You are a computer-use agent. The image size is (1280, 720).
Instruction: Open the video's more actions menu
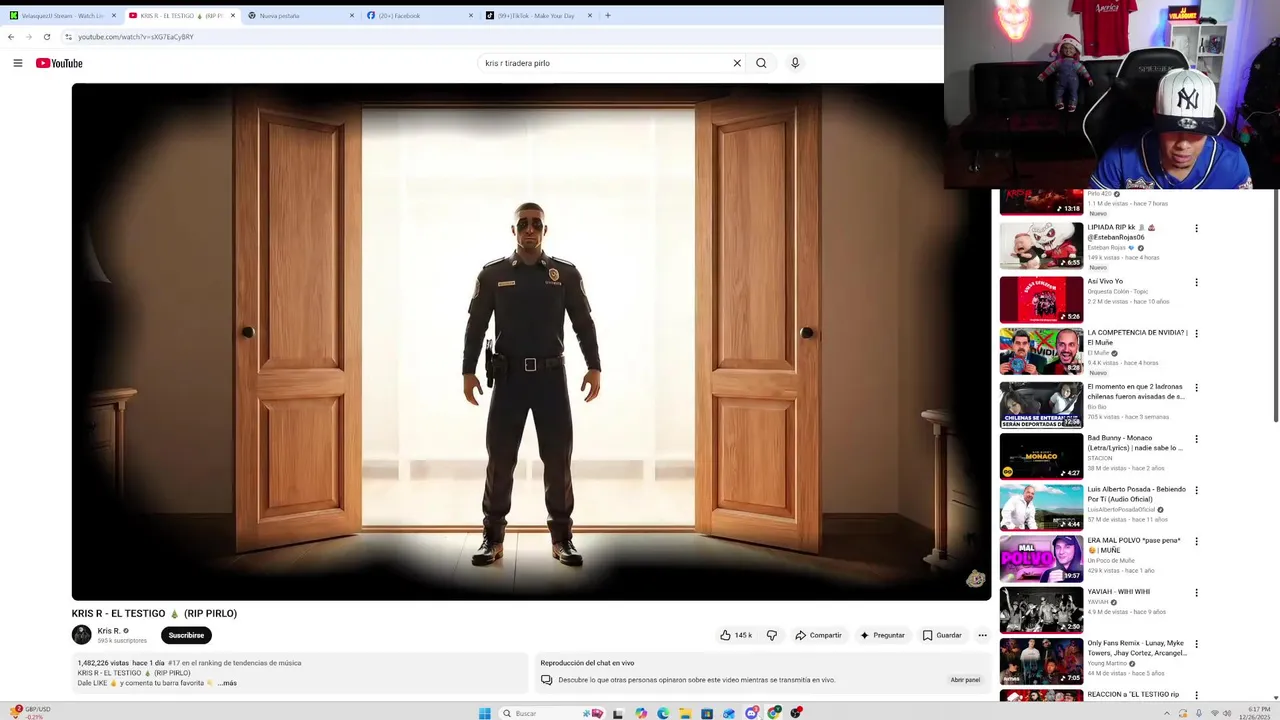[x=982, y=635]
